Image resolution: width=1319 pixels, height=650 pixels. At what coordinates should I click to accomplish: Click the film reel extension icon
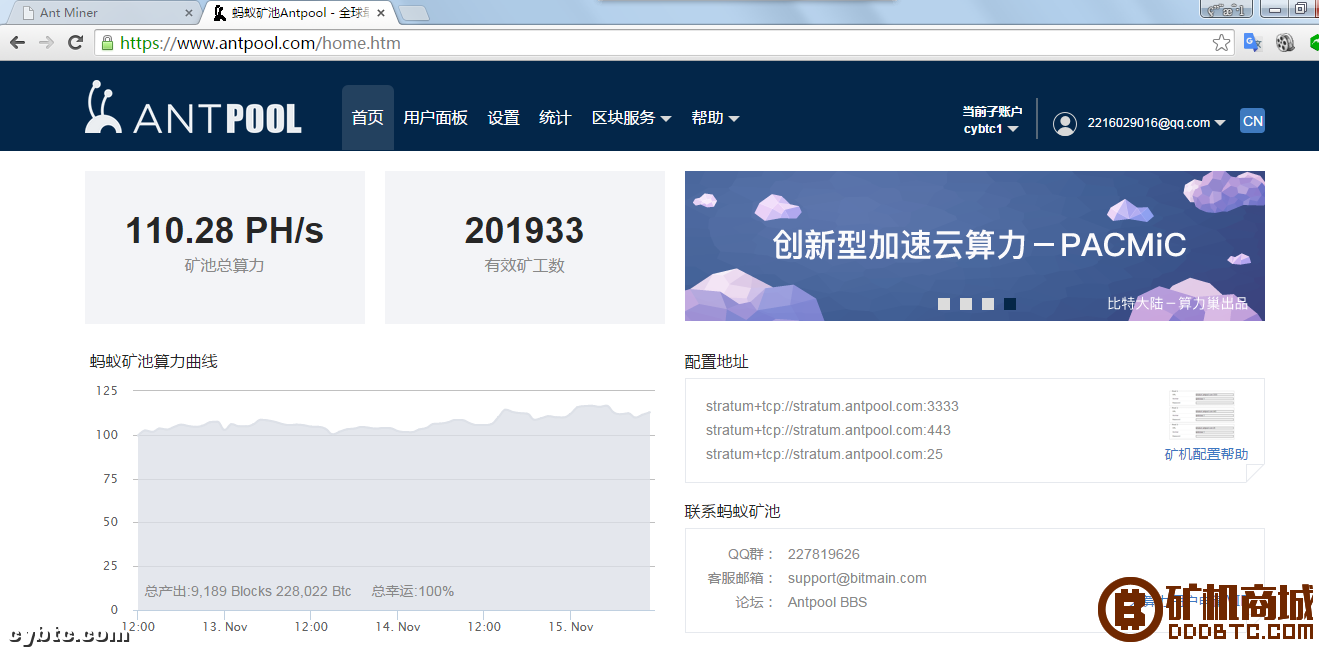tap(1285, 43)
